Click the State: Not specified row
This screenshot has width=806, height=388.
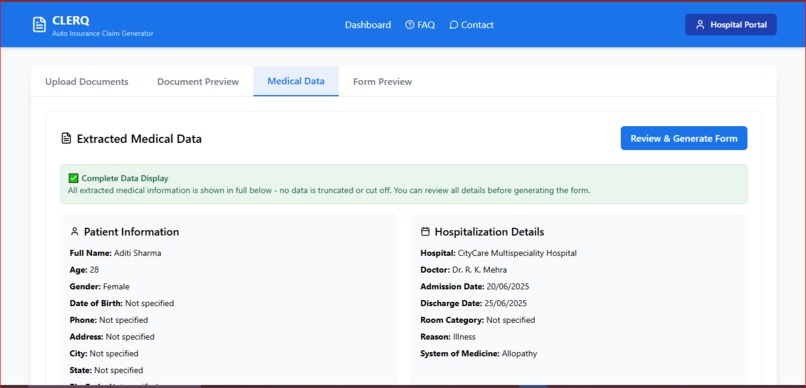click(106, 370)
